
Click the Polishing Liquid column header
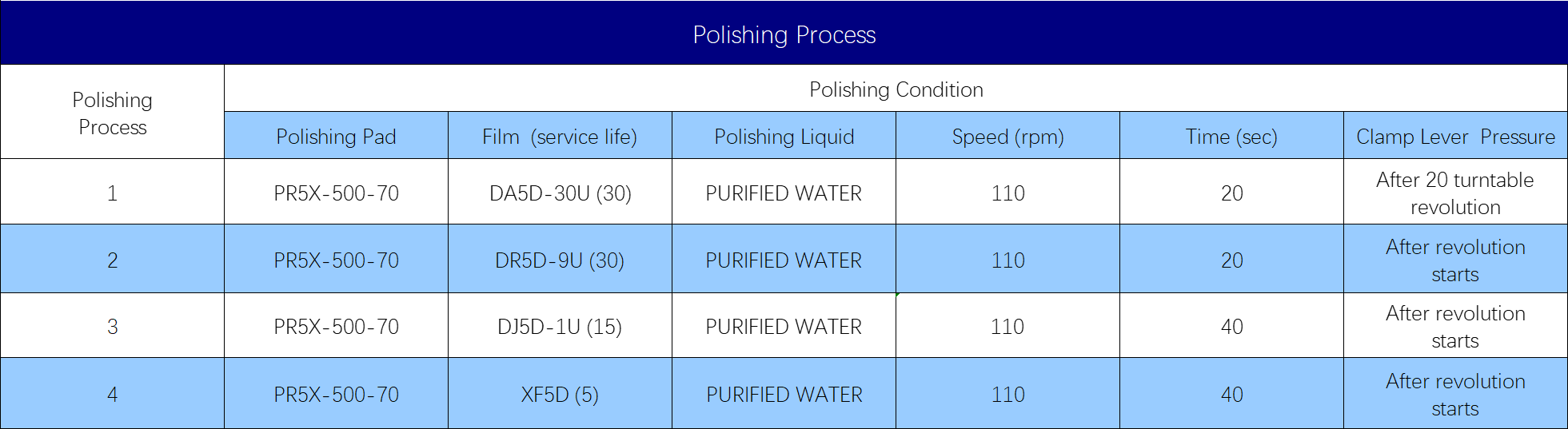point(784,137)
